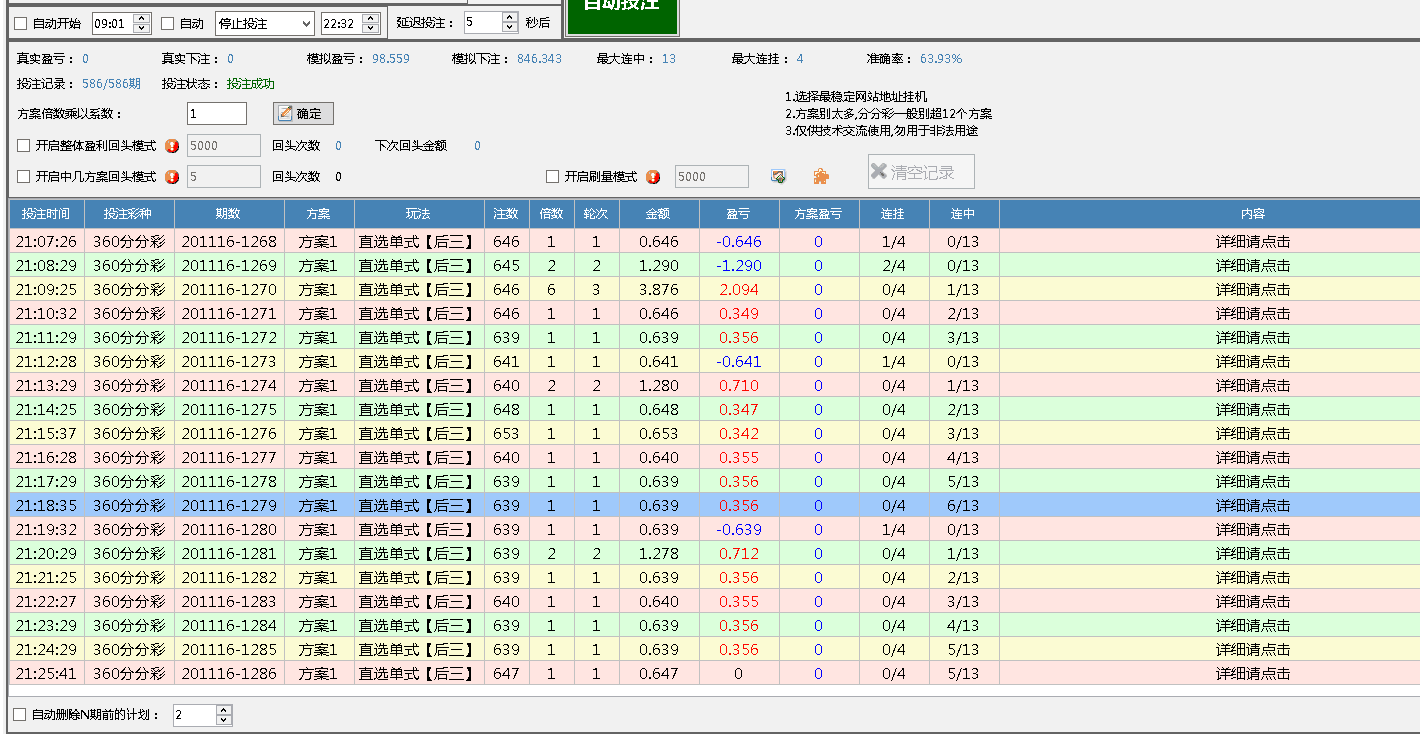1420x734 pixels.
Task: Sort by the 投注时间 column header
Action: tap(46, 214)
